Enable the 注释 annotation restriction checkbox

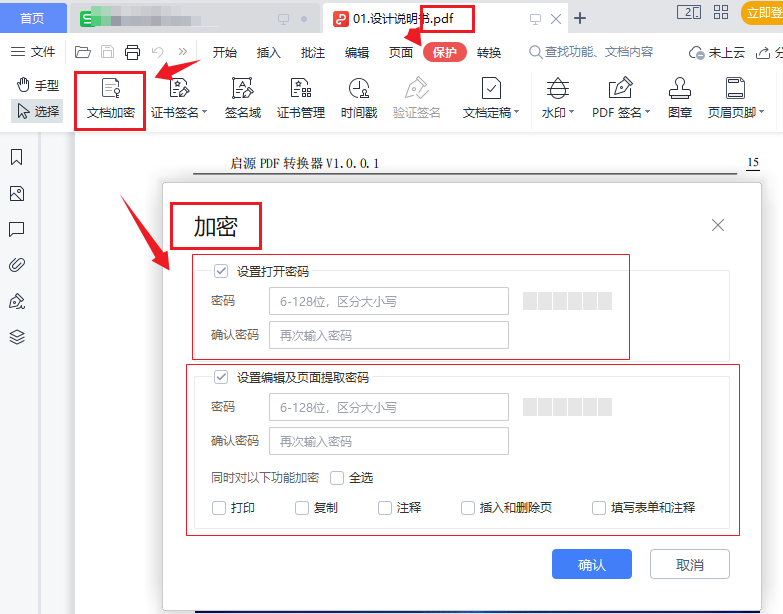pyautogui.click(x=385, y=508)
